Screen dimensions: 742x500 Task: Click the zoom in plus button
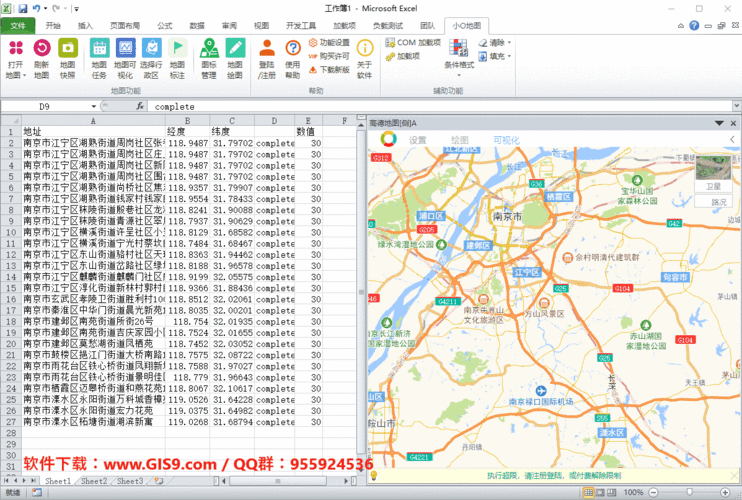(x=724, y=492)
